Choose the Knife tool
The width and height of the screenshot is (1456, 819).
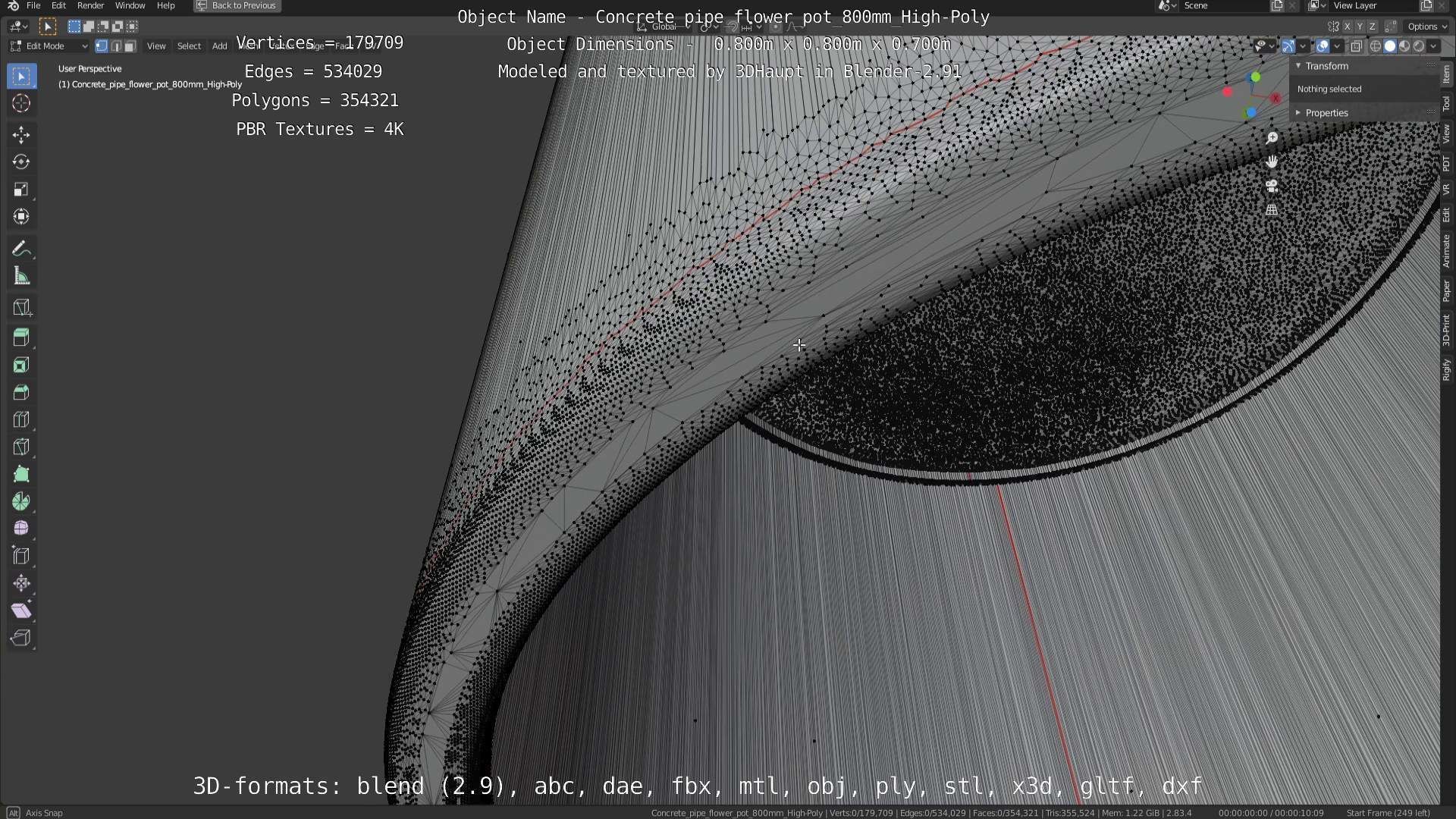tap(21, 447)
